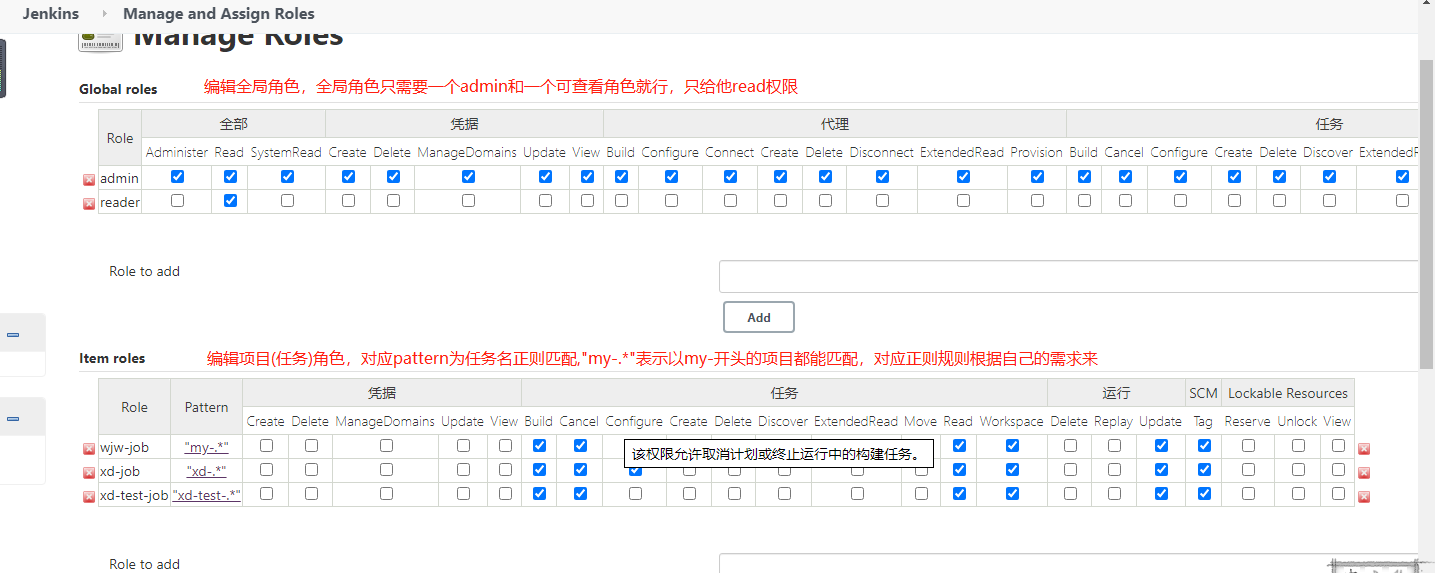Enable credentials ManageDomains for reader role
Image resolution: width=1435 pixels, height=573 pixels.
[x=468, y=200]
